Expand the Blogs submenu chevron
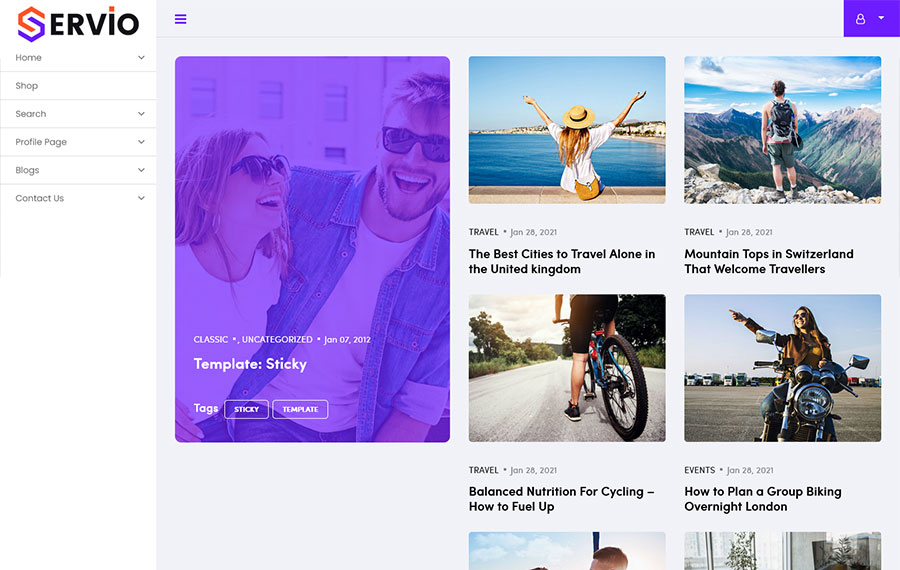Image resolution: width=900 pixels, height=570 pixels. [x=141, y=170]
